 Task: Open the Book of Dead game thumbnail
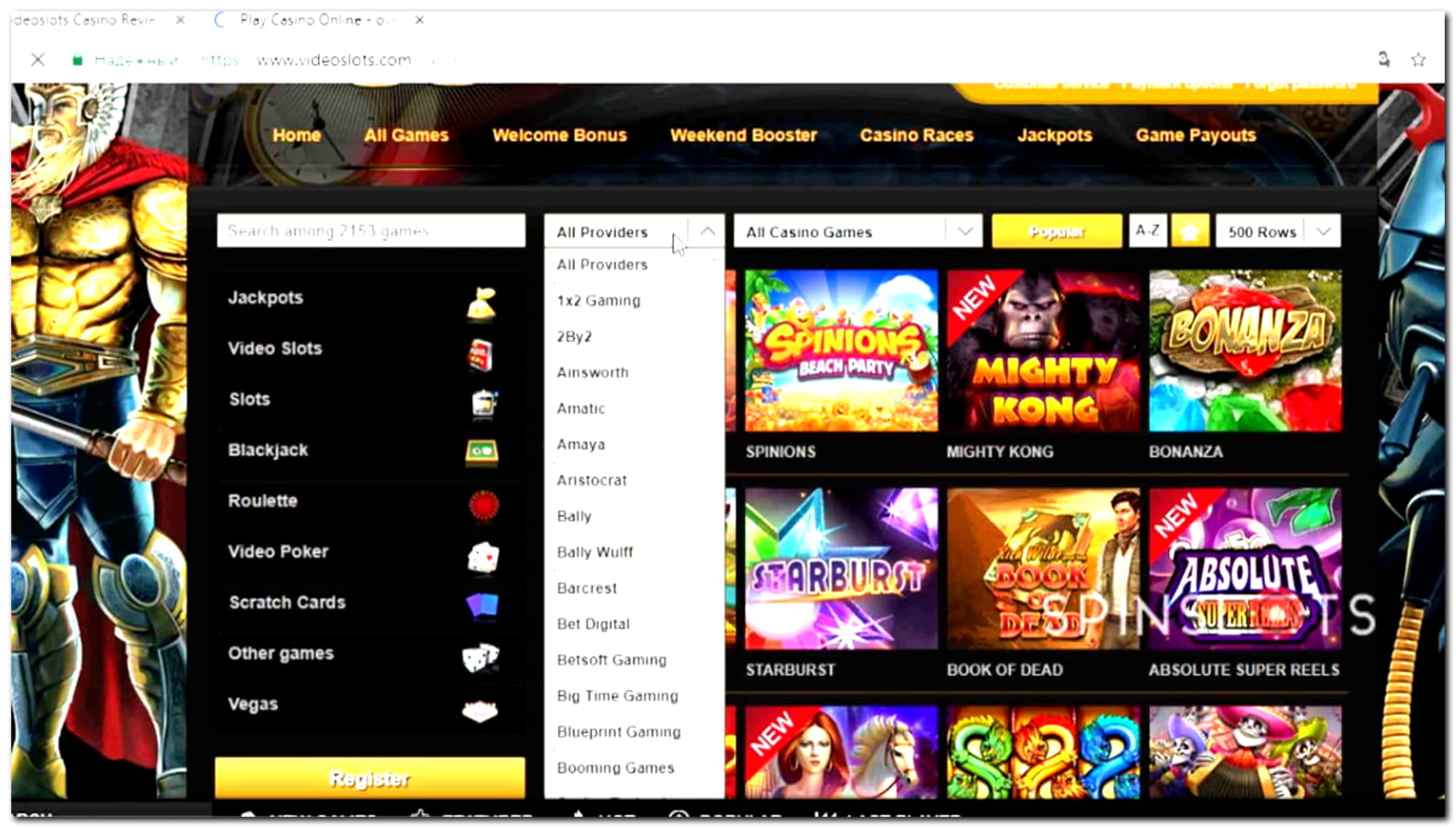1043,568
